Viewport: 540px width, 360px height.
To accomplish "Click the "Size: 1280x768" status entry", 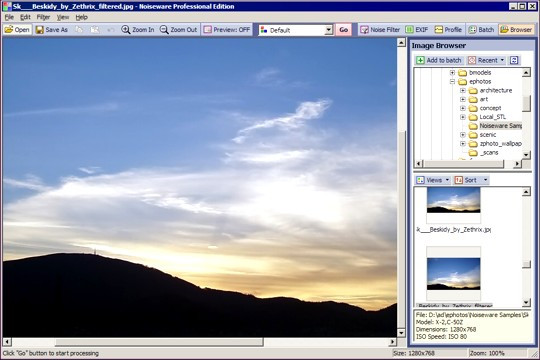I will click(414, 353).
